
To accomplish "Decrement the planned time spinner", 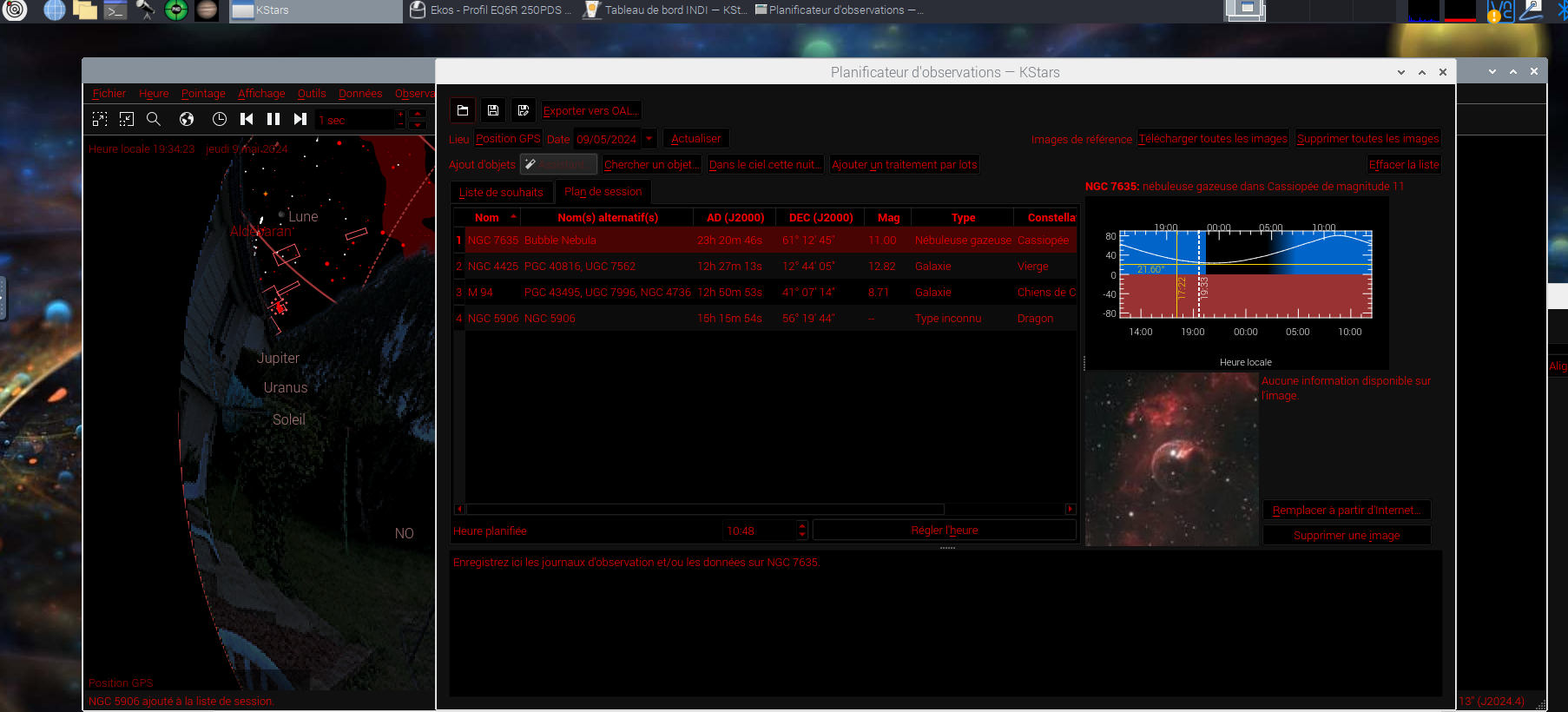I will [802, 535].
